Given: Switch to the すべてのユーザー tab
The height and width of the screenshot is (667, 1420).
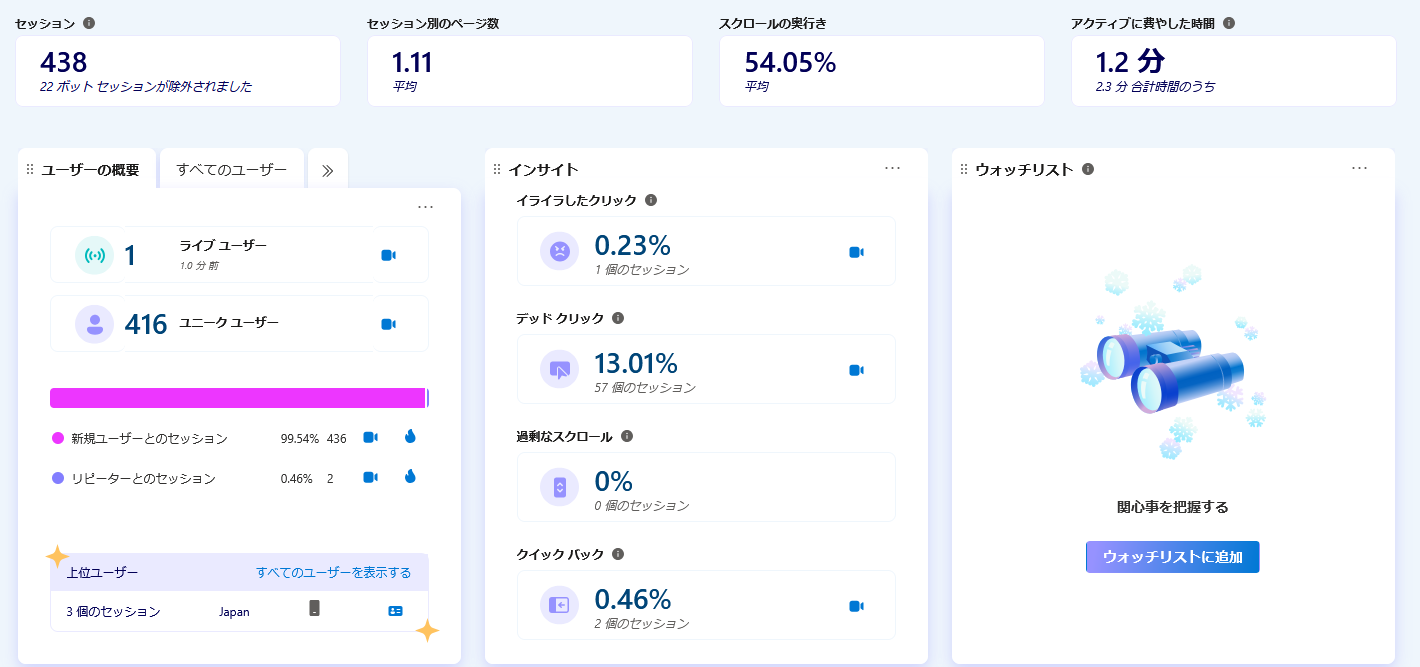Looking at the screenshot, I should point(232,170).
